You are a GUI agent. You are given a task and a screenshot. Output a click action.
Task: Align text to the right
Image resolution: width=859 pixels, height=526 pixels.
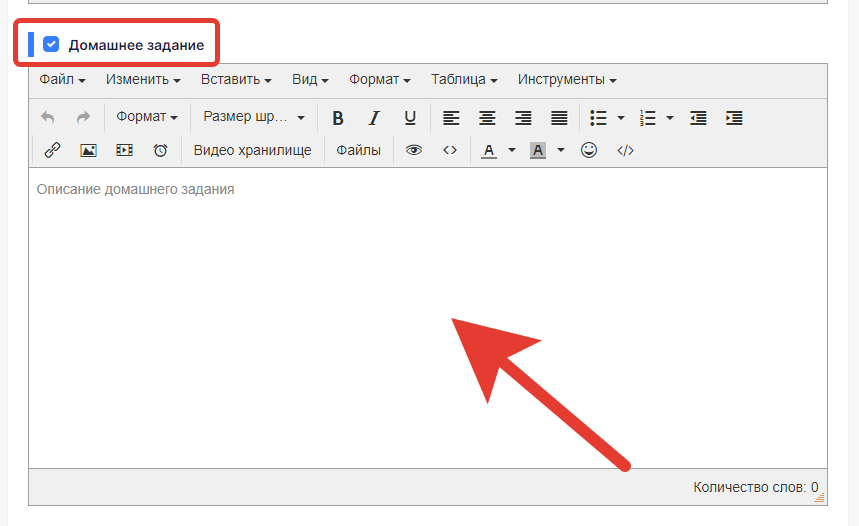(x=523, y=118)
